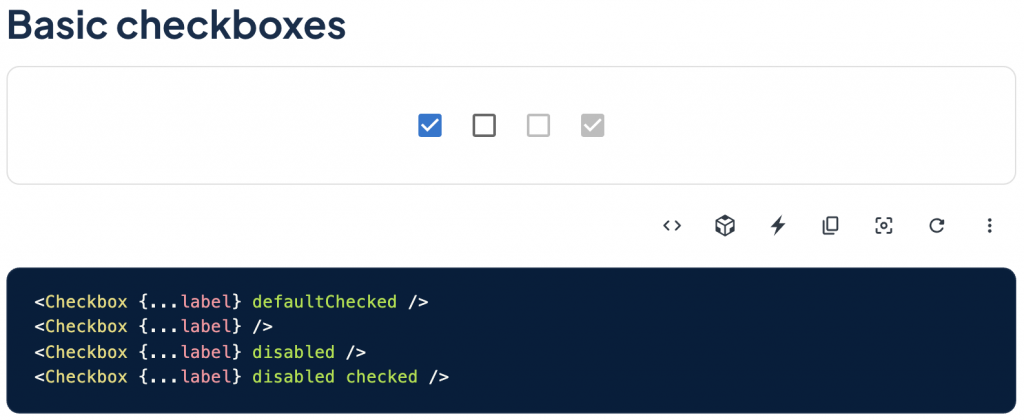Check the empty enabled checkbox
The width and height of the screenshot is (1024, 420).
[x=484, y=126]
